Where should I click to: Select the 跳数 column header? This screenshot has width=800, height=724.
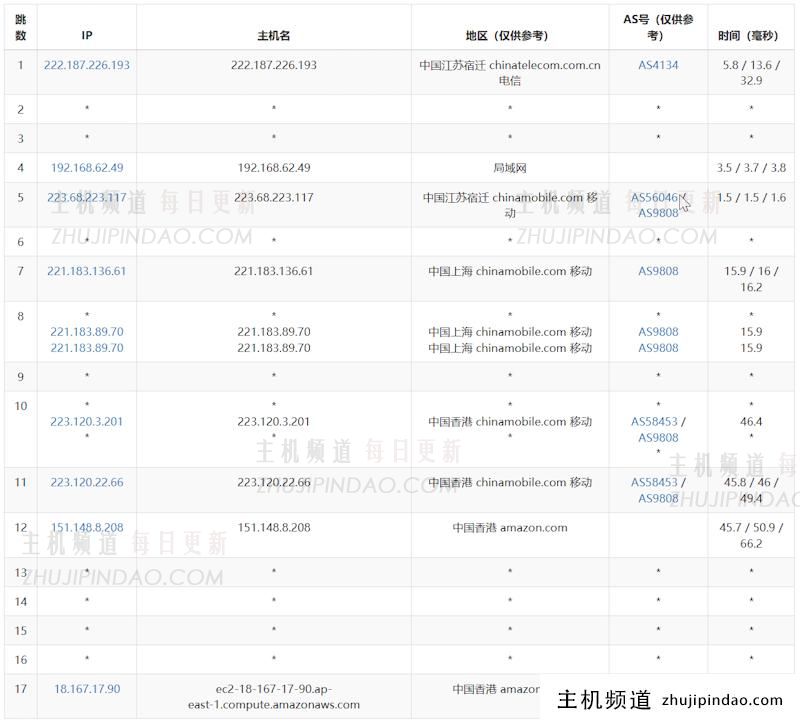(x=20, y=28)
